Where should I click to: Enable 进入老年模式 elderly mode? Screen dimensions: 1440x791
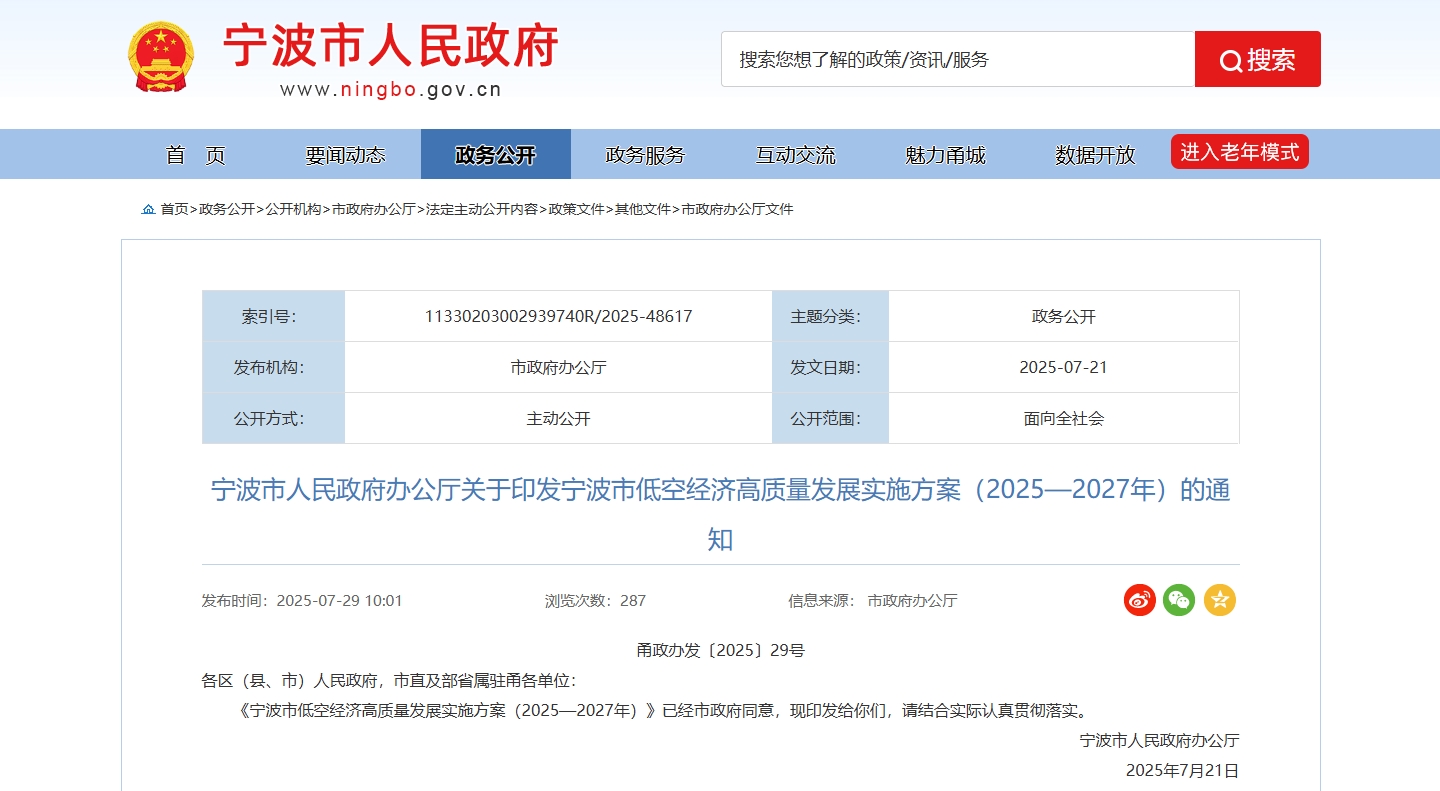pos(1239,152)
